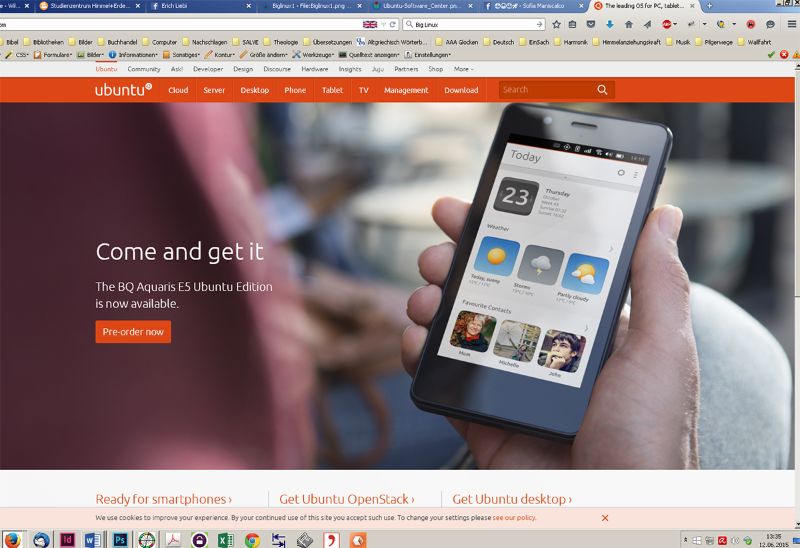Open the Formulare dropdown menu
The image size is (800, 548).
point(54,55)
